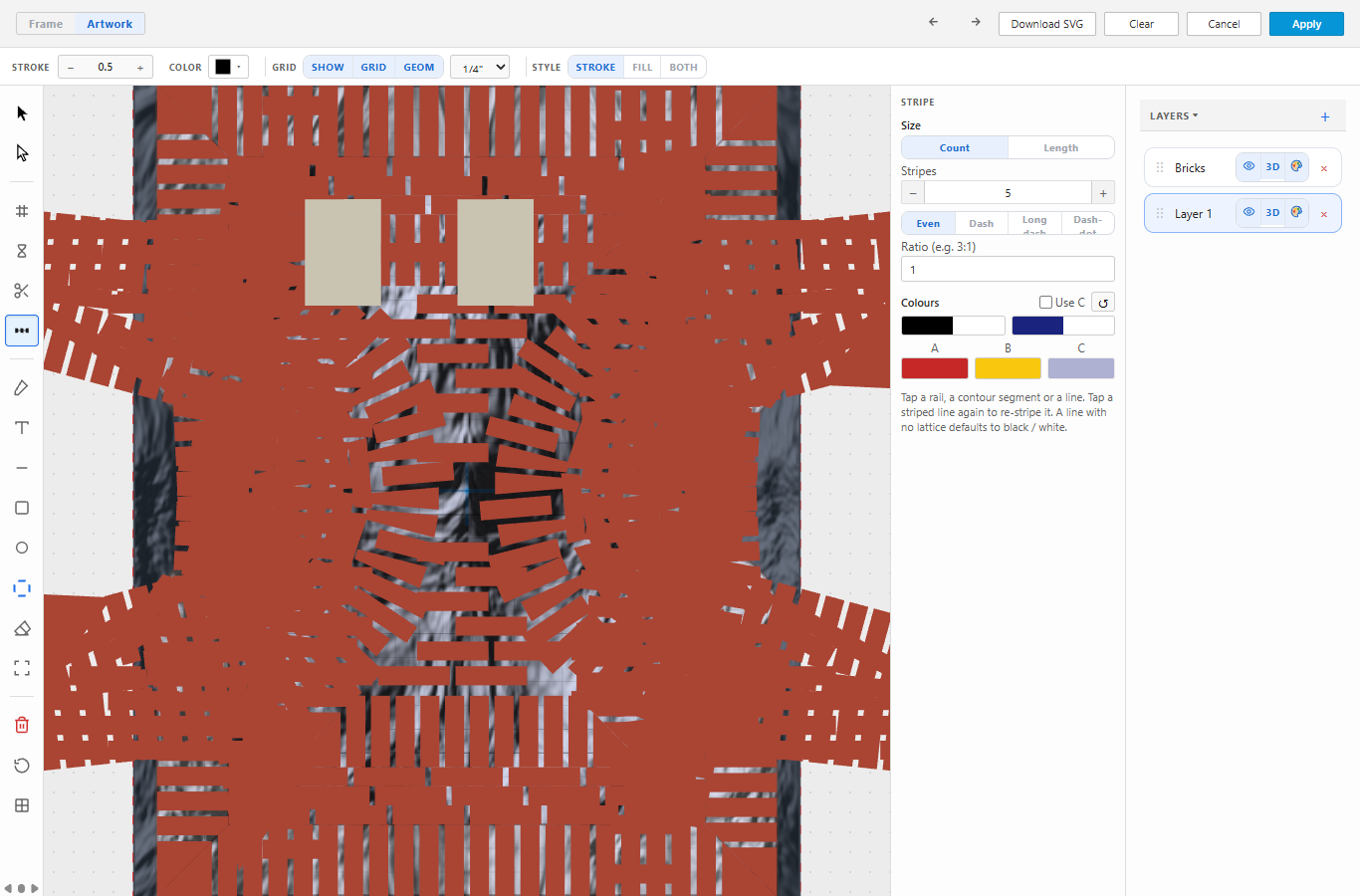Decrease stroke width with minus

(71, 67)
